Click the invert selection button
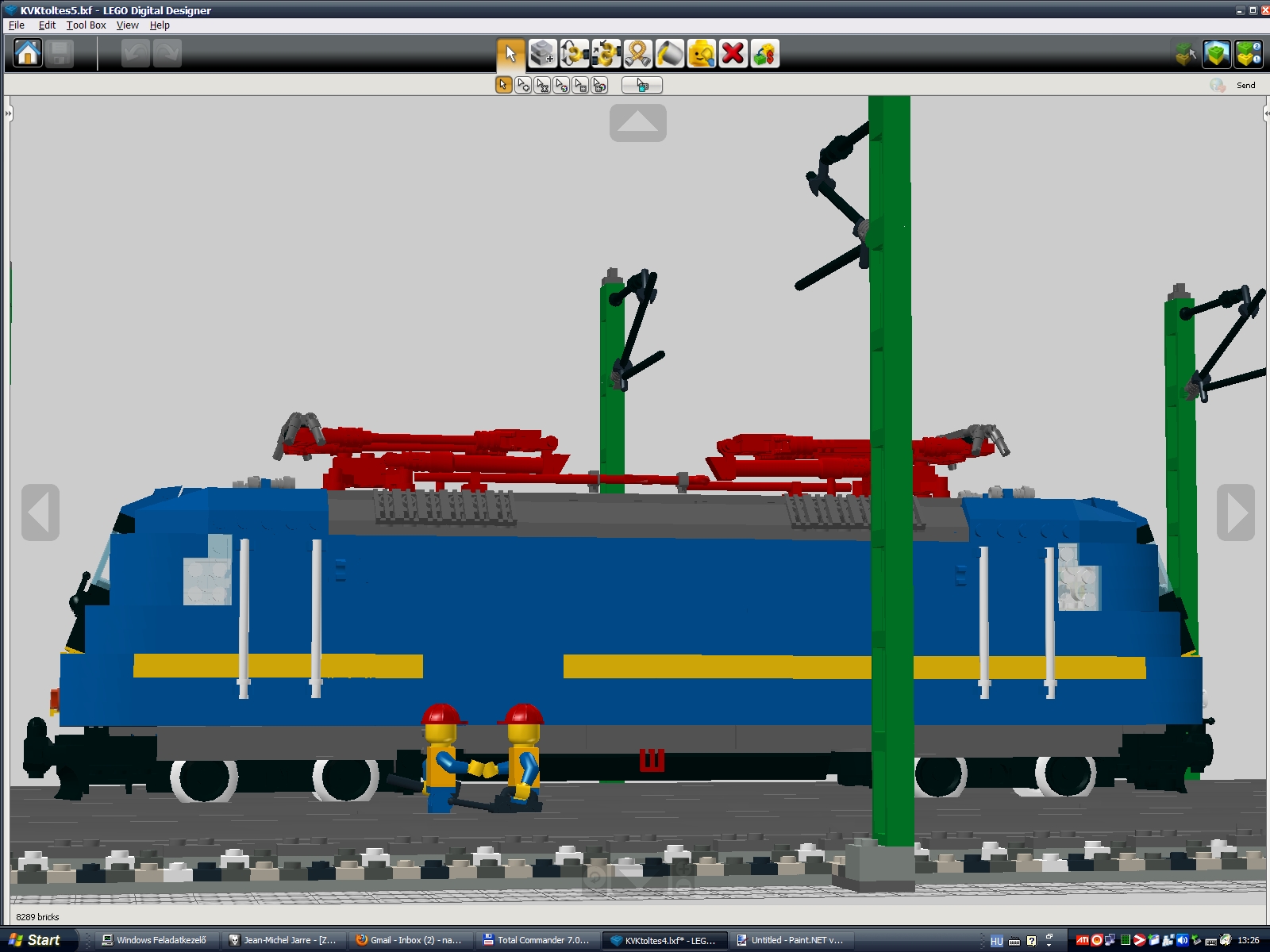The width and height of the screenshot is (1270, 952). [x=642, y=85]
